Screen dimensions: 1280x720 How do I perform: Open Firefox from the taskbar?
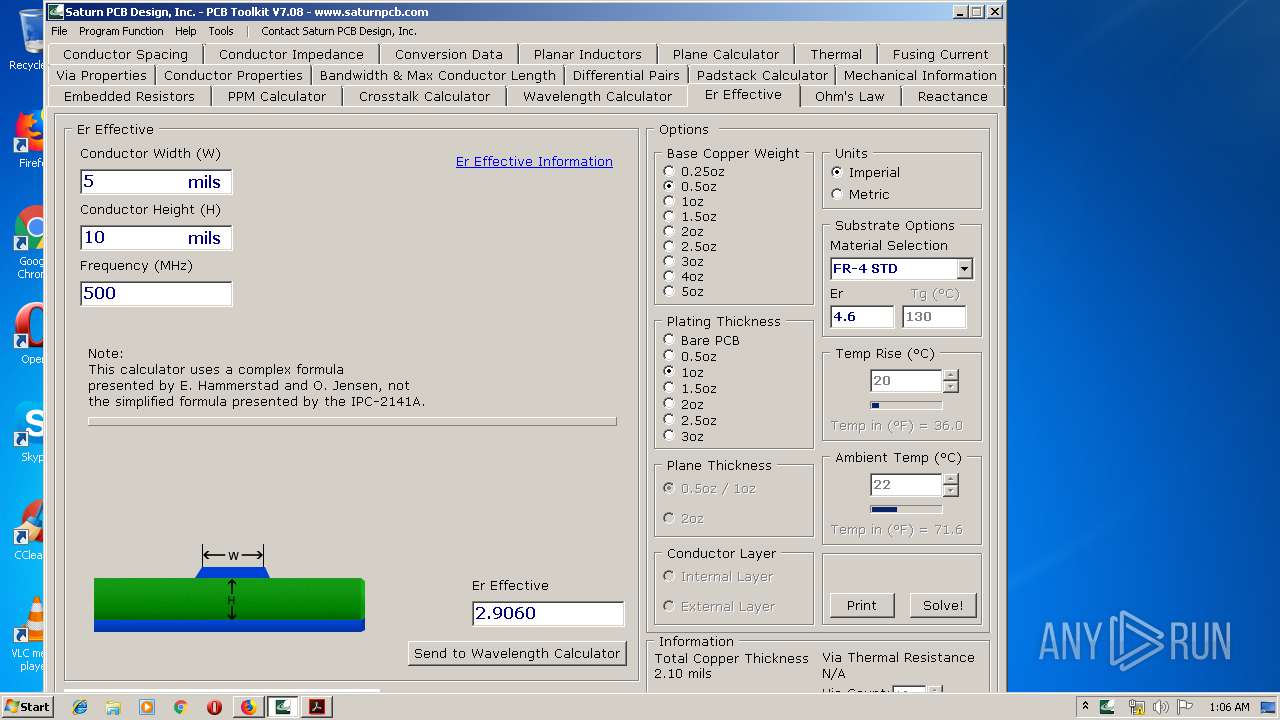pos(248,707)
